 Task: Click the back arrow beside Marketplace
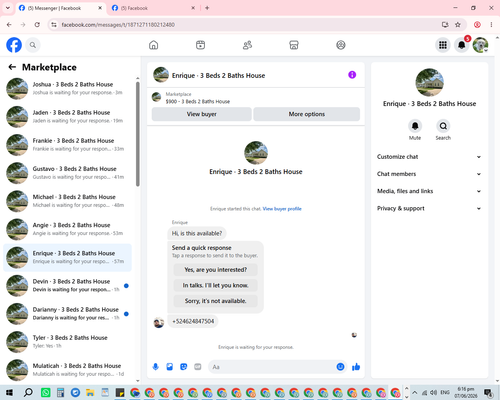(12, 67)
